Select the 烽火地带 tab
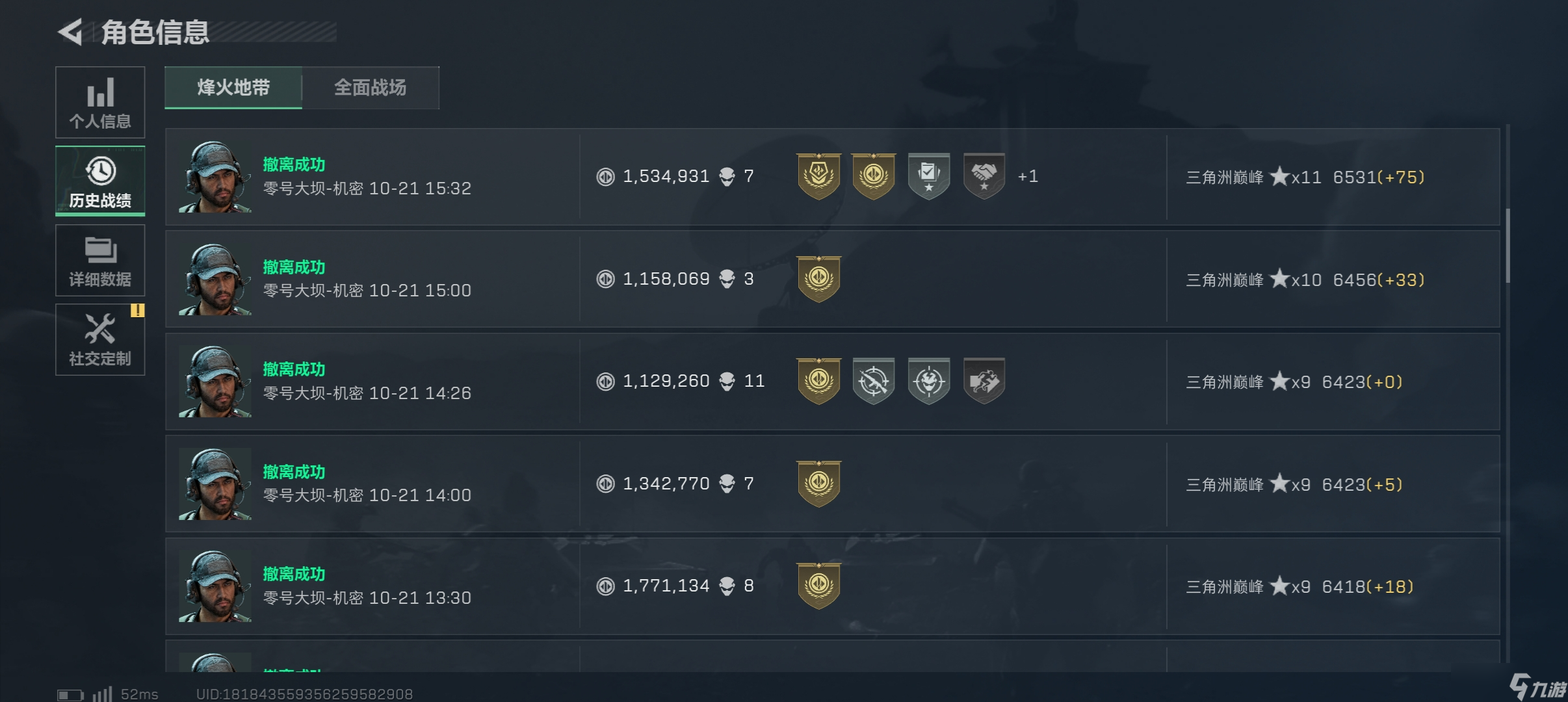Viewport: 1568px width, 702px height. pos(233,88)
